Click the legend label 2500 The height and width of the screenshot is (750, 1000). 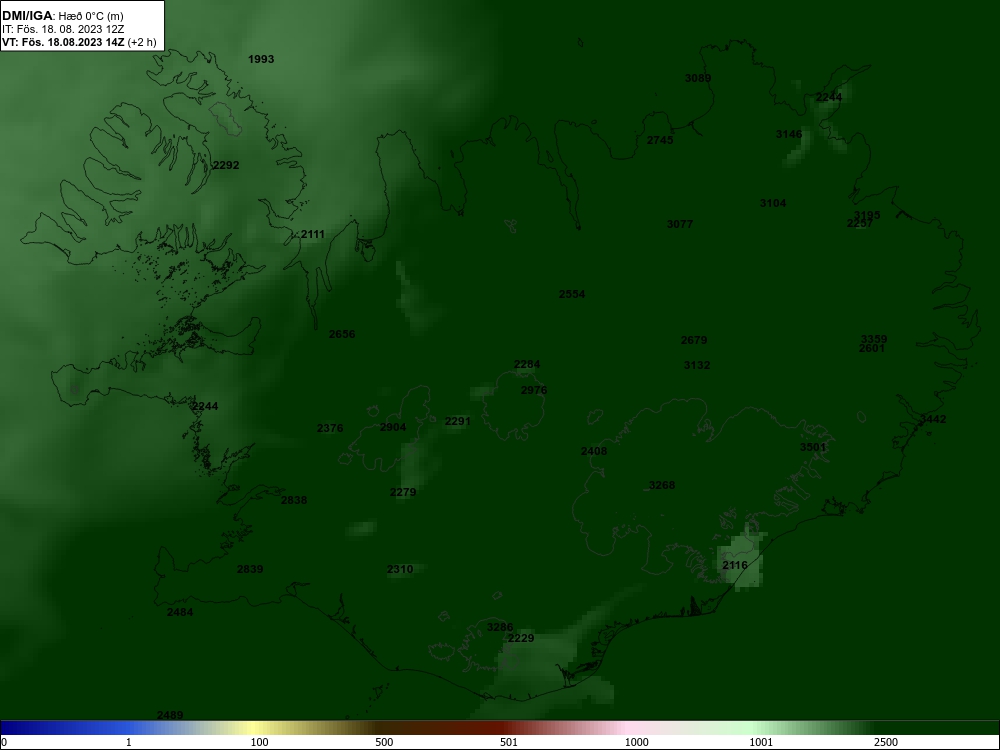[x=886, y=742]
